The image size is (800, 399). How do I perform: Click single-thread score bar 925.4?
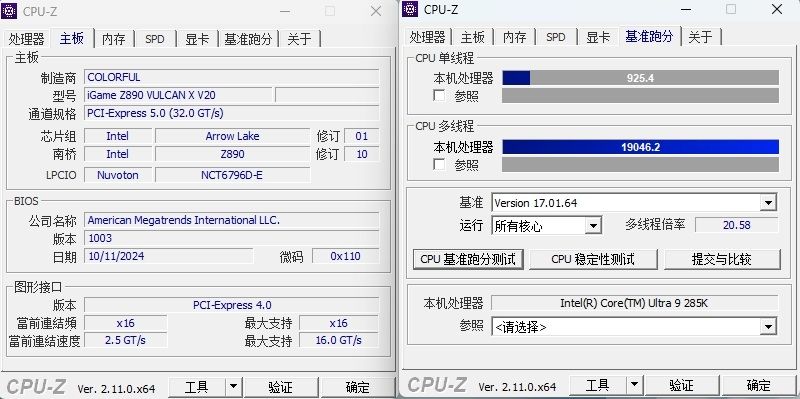point(640,78)
